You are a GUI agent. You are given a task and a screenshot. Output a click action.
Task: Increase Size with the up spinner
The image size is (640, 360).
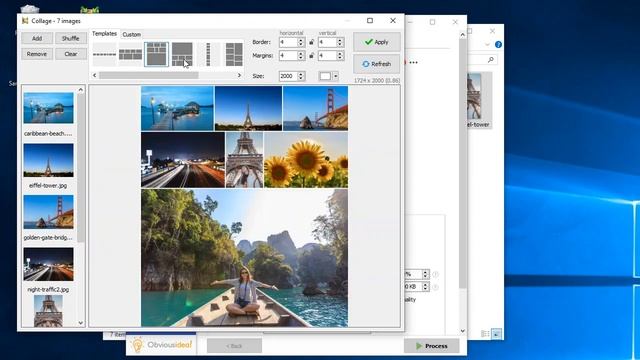coord(301,74)
